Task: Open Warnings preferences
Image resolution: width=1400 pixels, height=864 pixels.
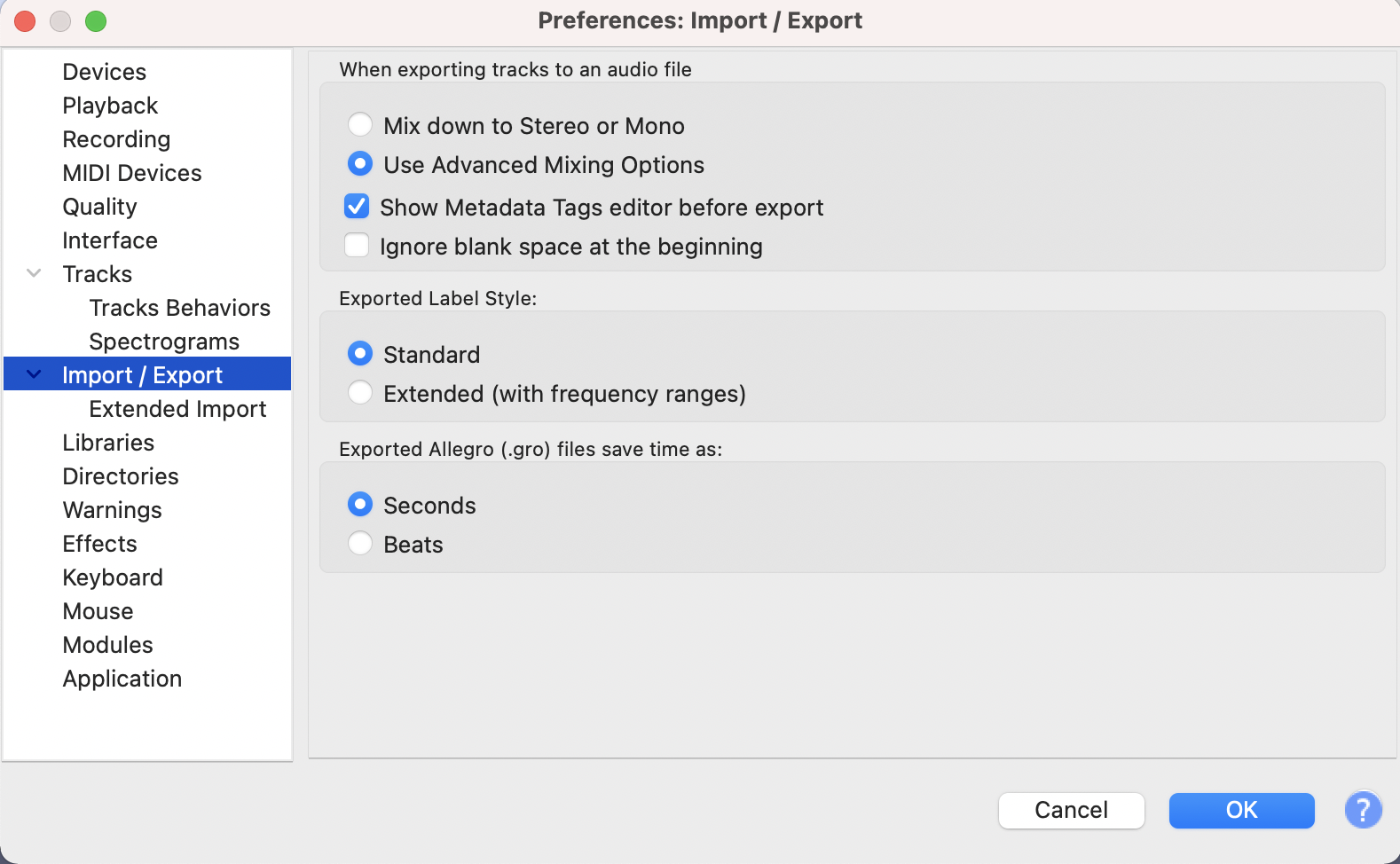Action: click(112, 510)
